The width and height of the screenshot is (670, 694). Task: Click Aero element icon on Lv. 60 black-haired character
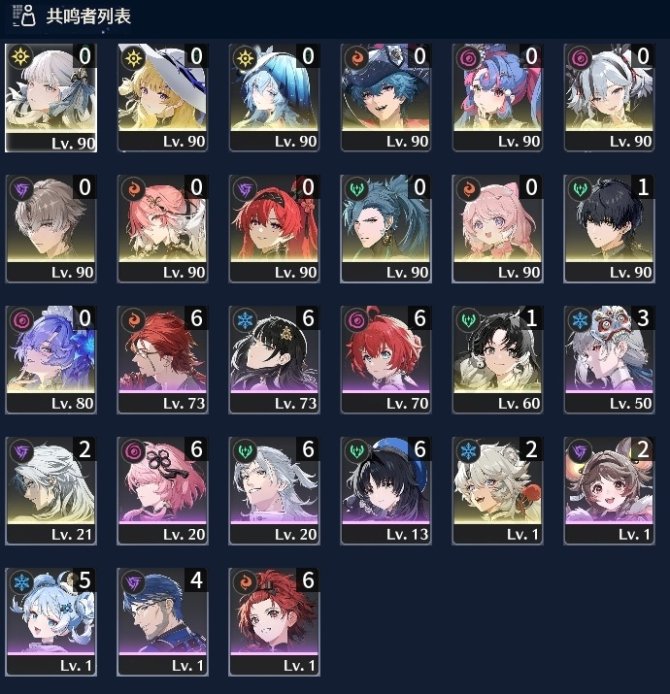click(x=468, y=320)
